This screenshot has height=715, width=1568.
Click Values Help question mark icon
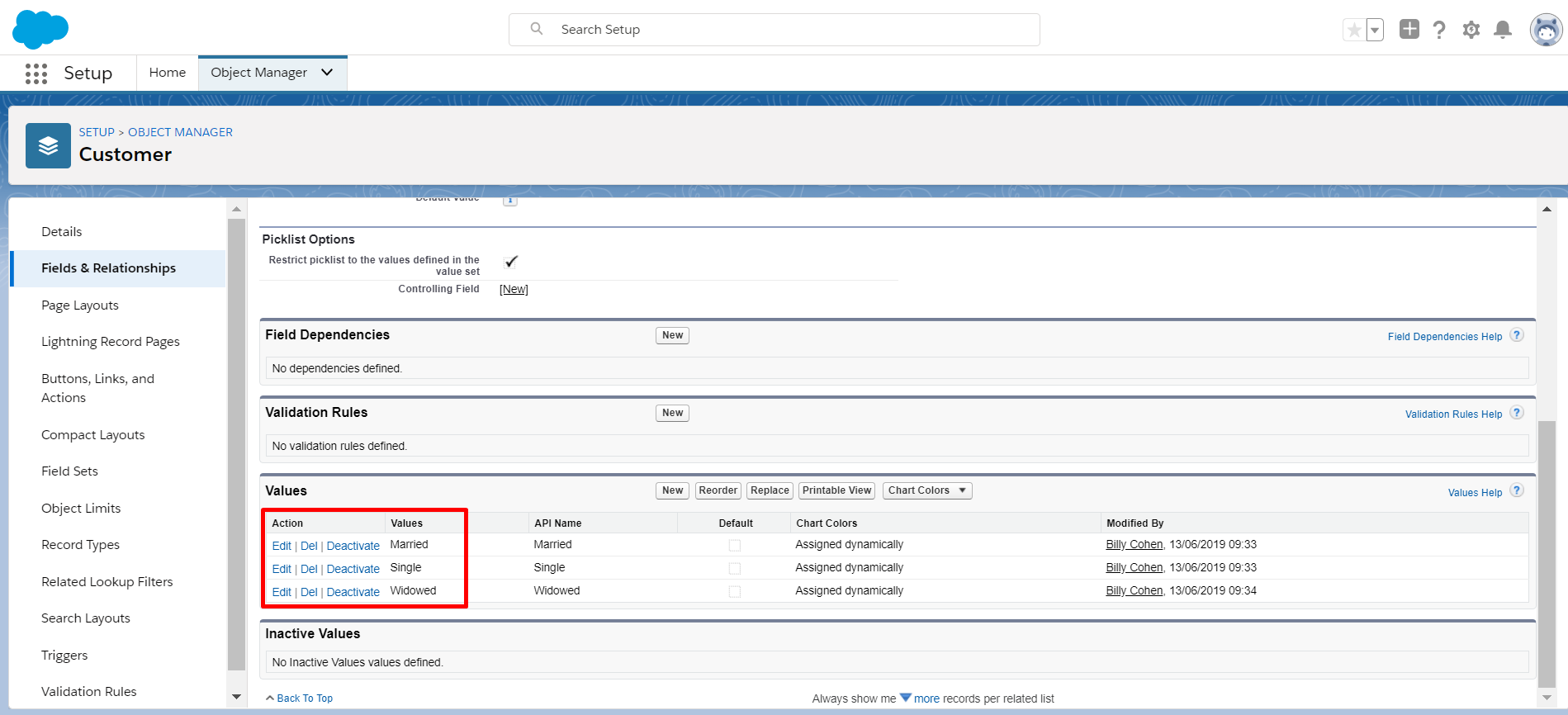pos(1517,490)
